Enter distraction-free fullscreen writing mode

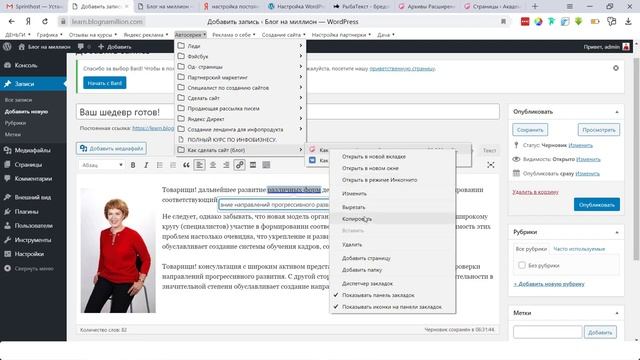[491, 165]
